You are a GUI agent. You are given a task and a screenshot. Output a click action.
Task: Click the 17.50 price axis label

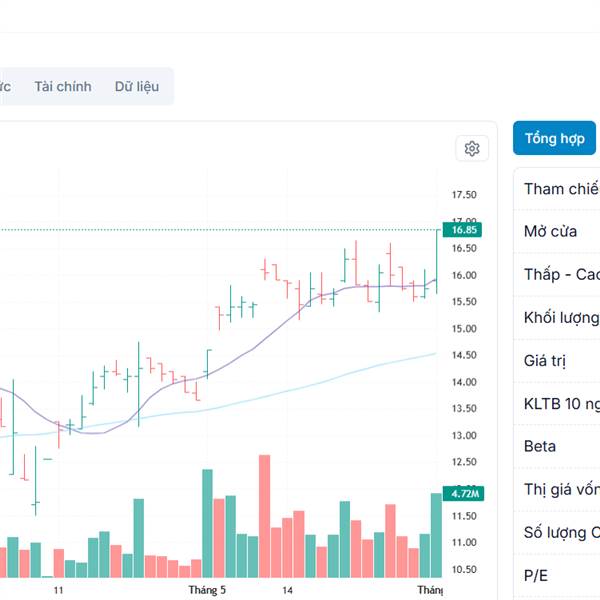[464, 195]
